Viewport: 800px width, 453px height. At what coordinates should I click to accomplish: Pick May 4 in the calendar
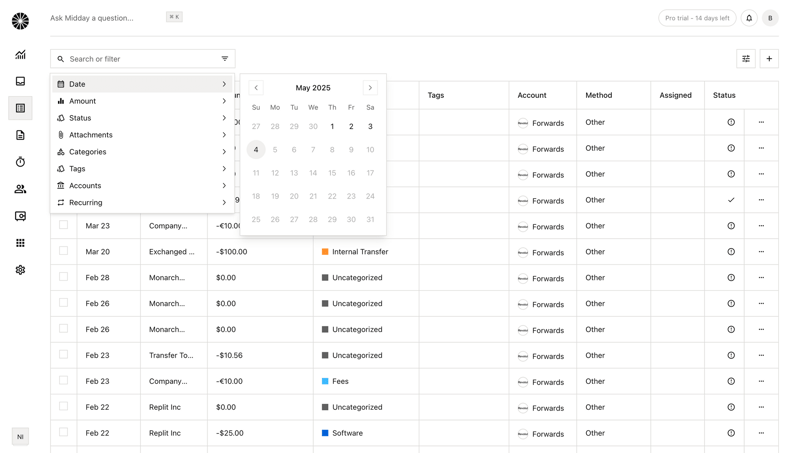(x=256, y=149)
